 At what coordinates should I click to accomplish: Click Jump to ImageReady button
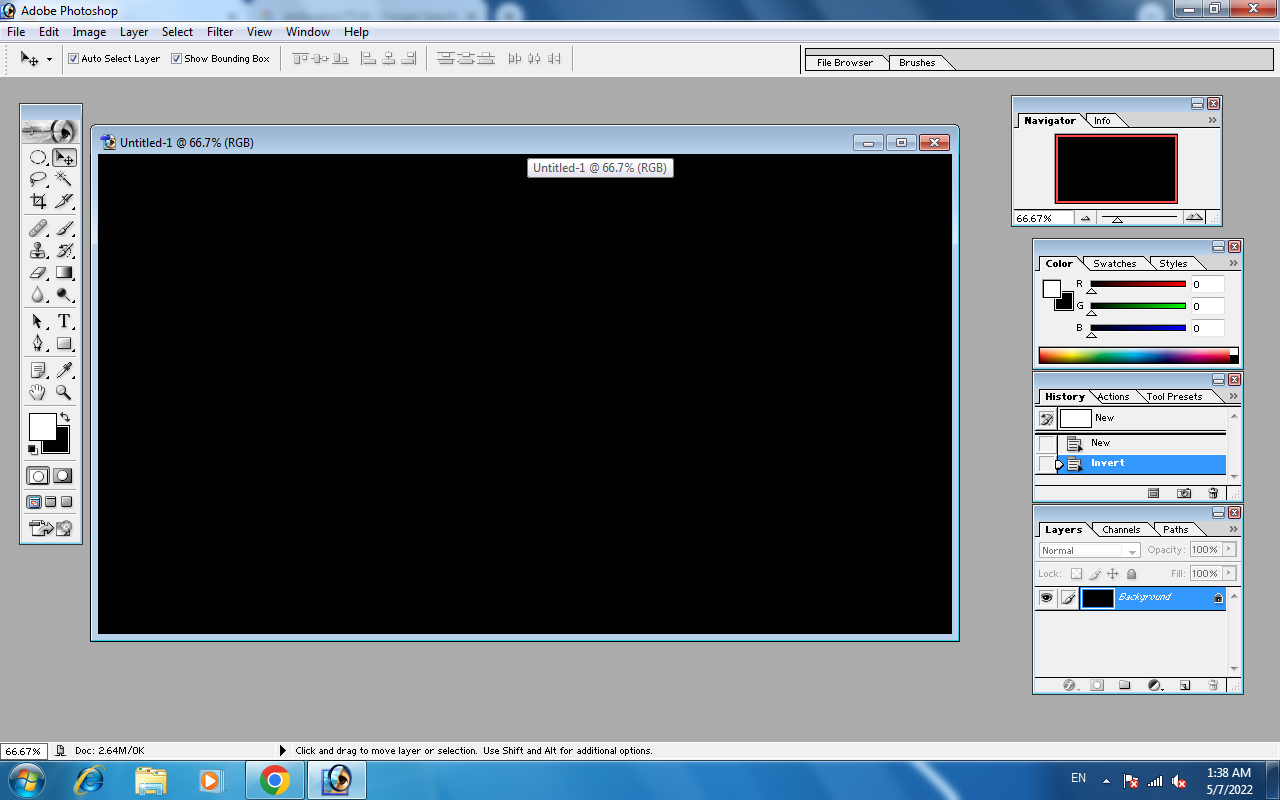[51, 527]
